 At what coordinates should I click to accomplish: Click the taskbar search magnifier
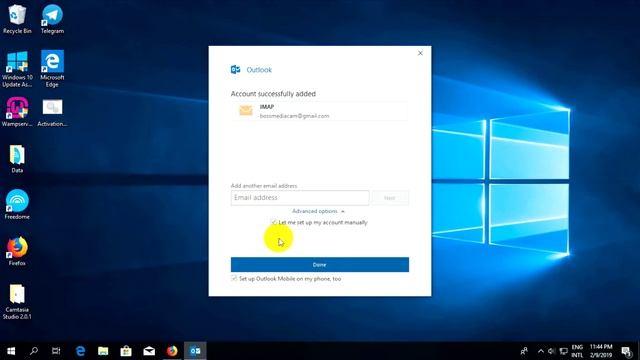point(34,351)
